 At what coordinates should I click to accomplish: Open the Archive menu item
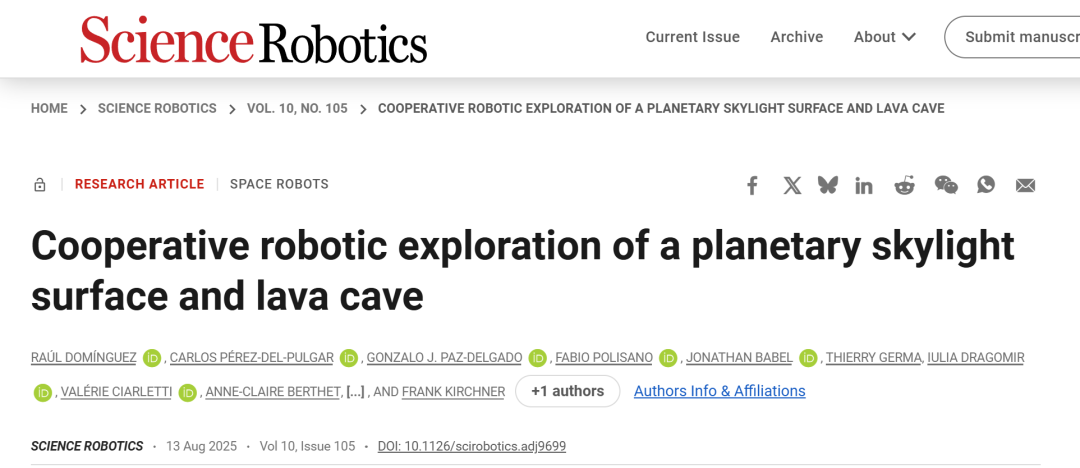point(796,37)
